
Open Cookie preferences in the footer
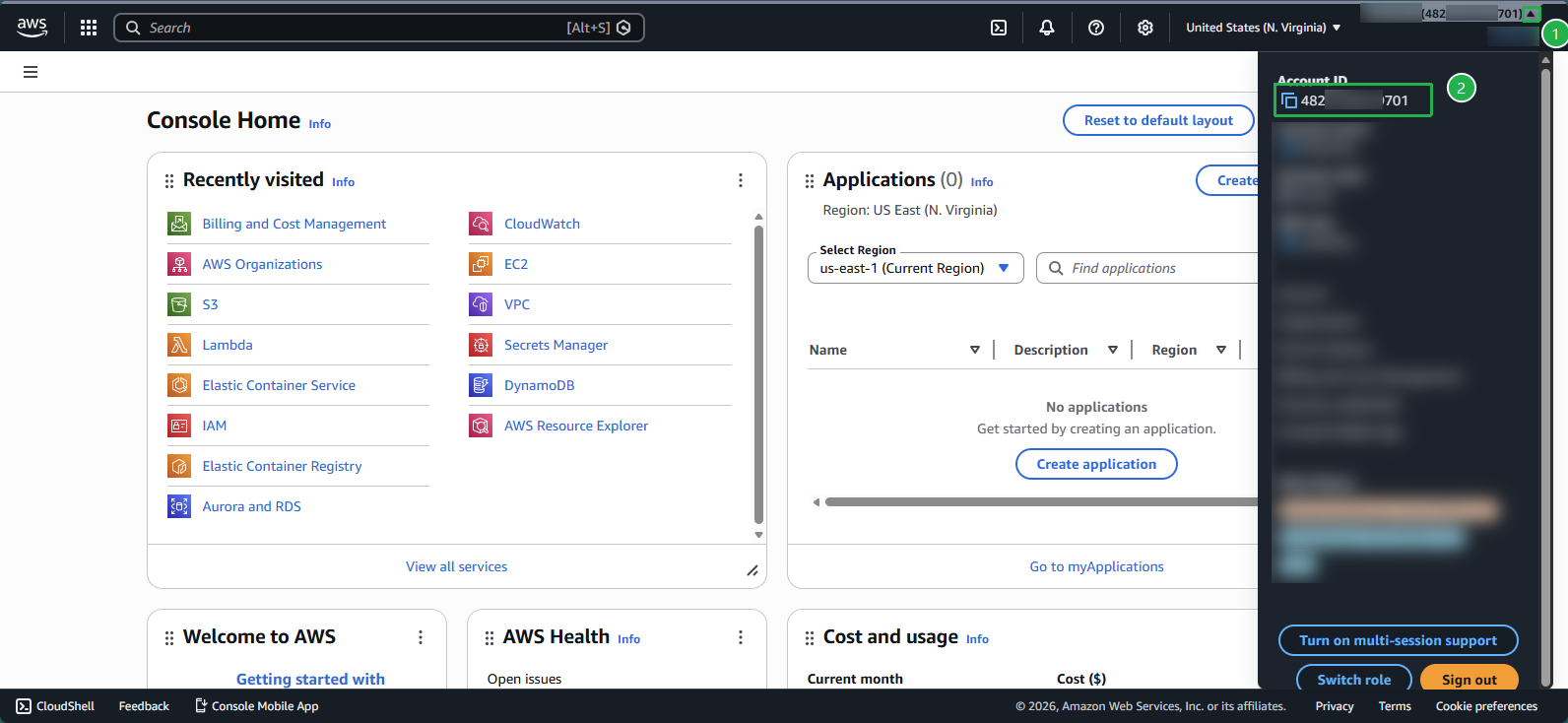pos(1486,706)
